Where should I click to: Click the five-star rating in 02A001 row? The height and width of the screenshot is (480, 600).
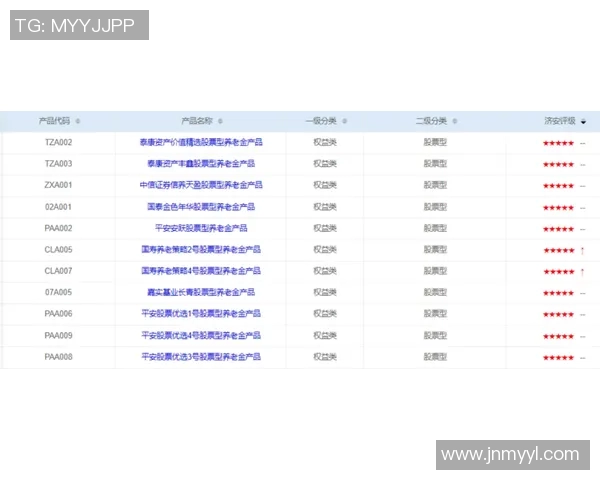[558, 208]
